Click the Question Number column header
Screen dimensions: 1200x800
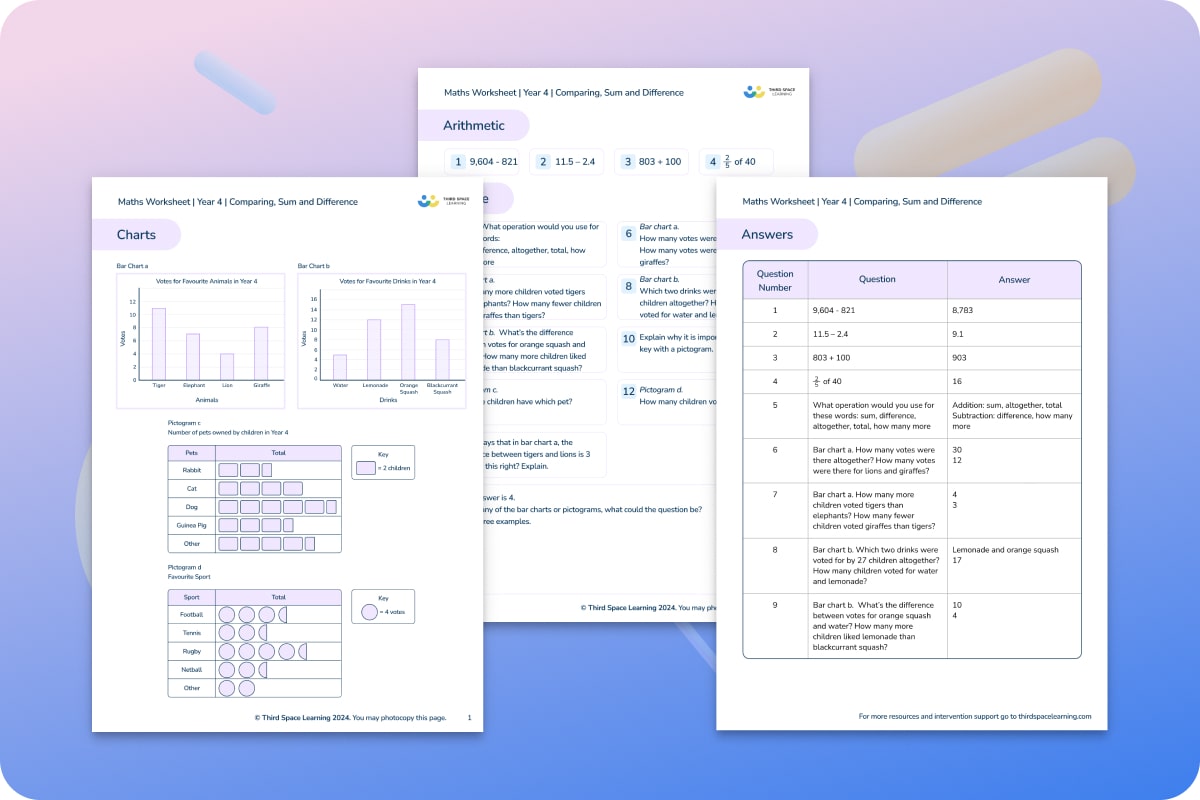tap(775, 278)
